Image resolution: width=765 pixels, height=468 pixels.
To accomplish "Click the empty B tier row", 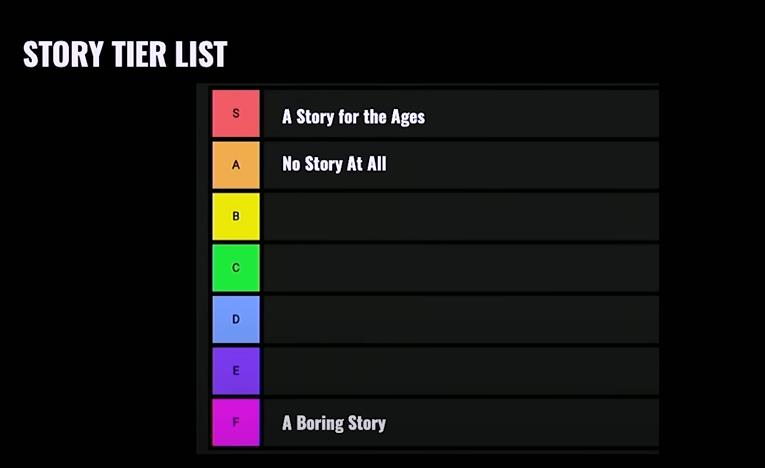I will (461, 216).
